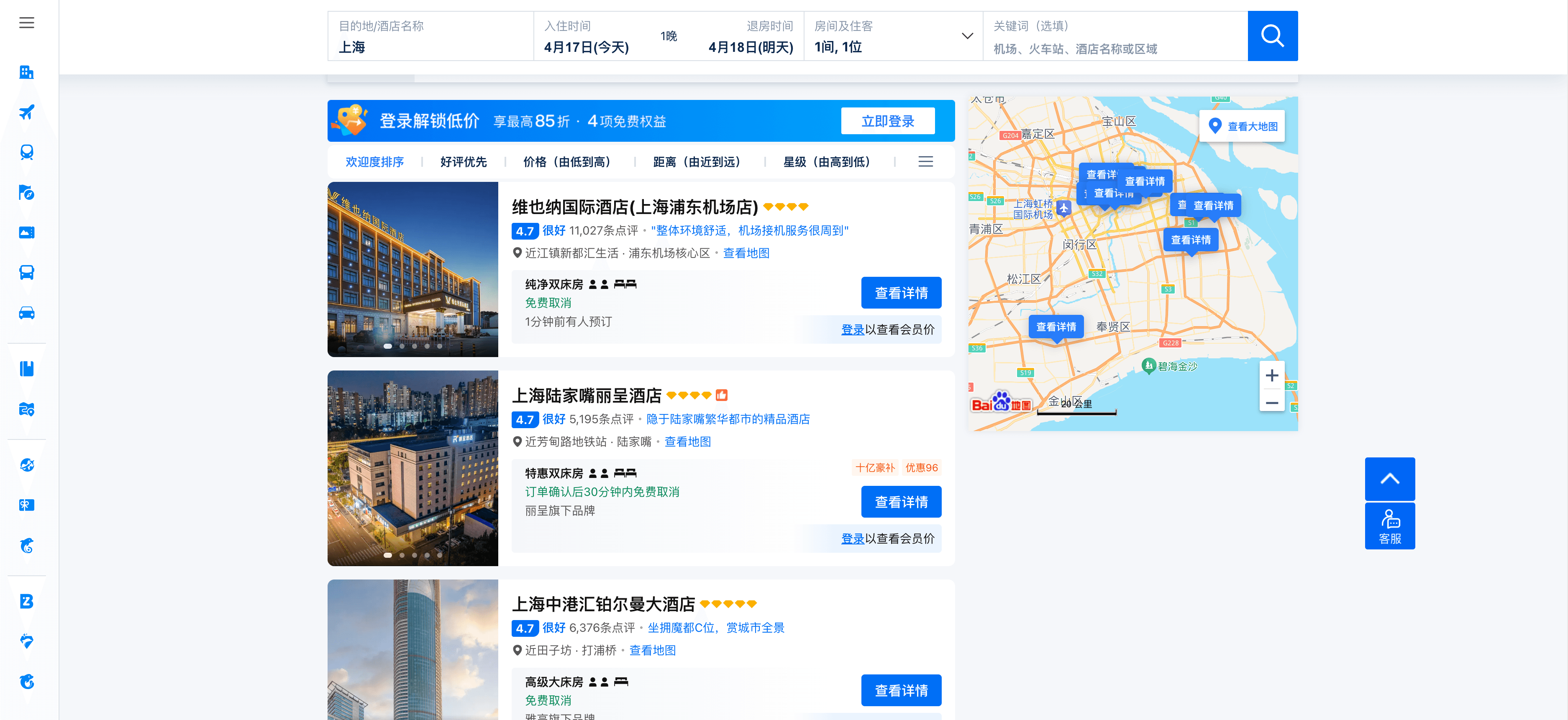This screenshot has width=1568, height=720.
Task: Open the bus tickets sidebar icon
Action: point(26,273)
